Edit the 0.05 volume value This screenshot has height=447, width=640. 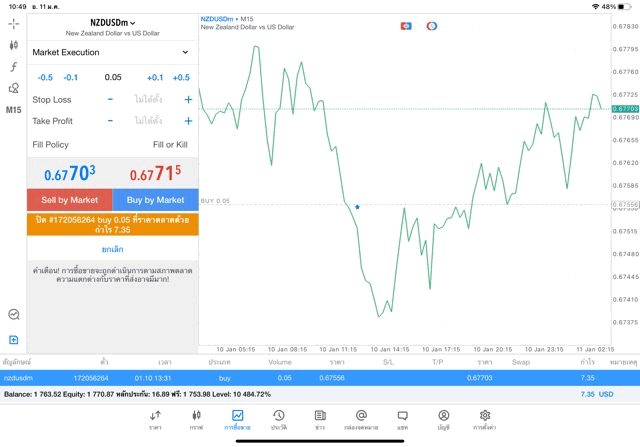pyautogui.click(x=113, y=77)
